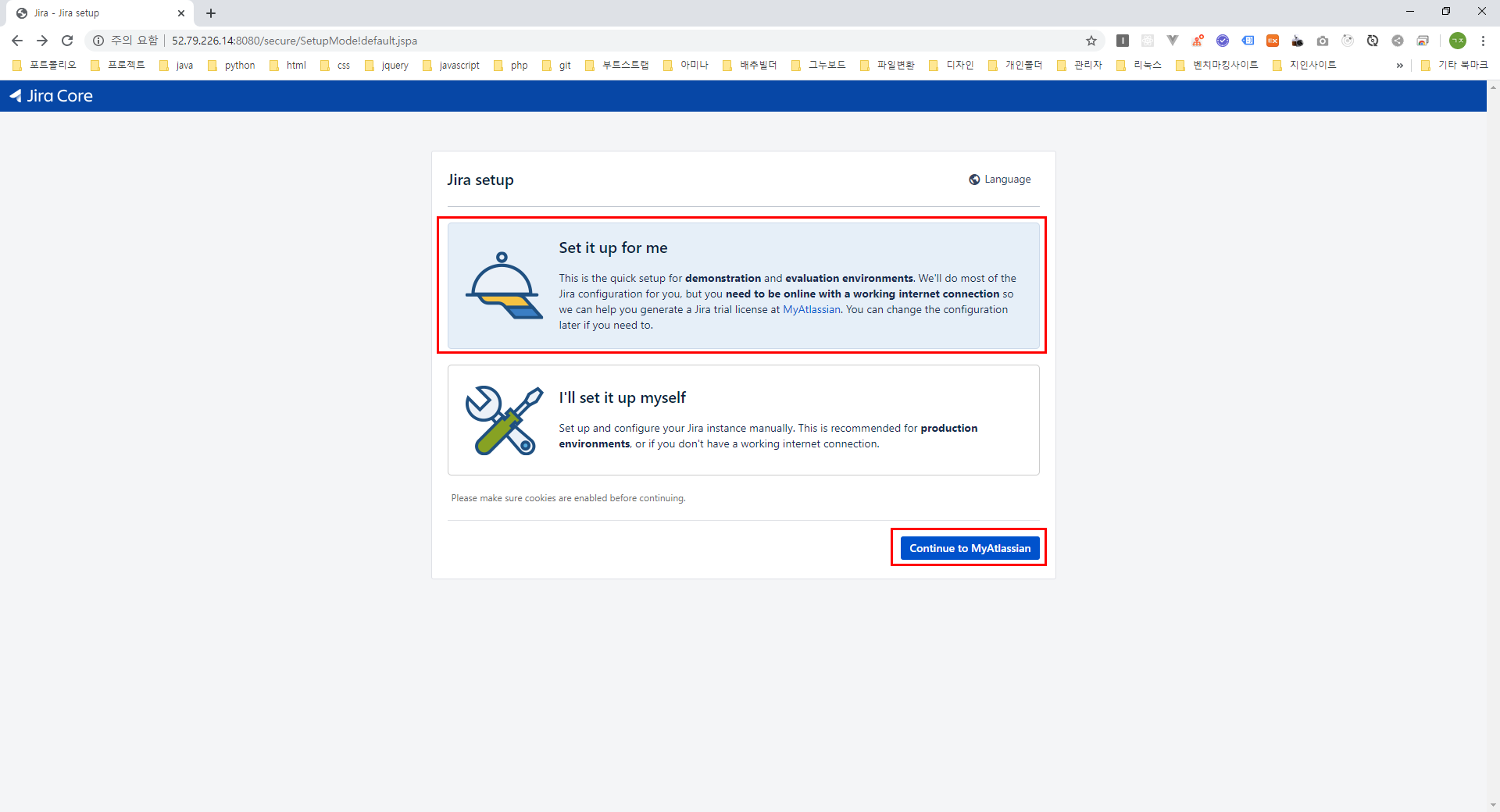
Task: Open the html bookmark folder
Action: (x=288, y=66)
